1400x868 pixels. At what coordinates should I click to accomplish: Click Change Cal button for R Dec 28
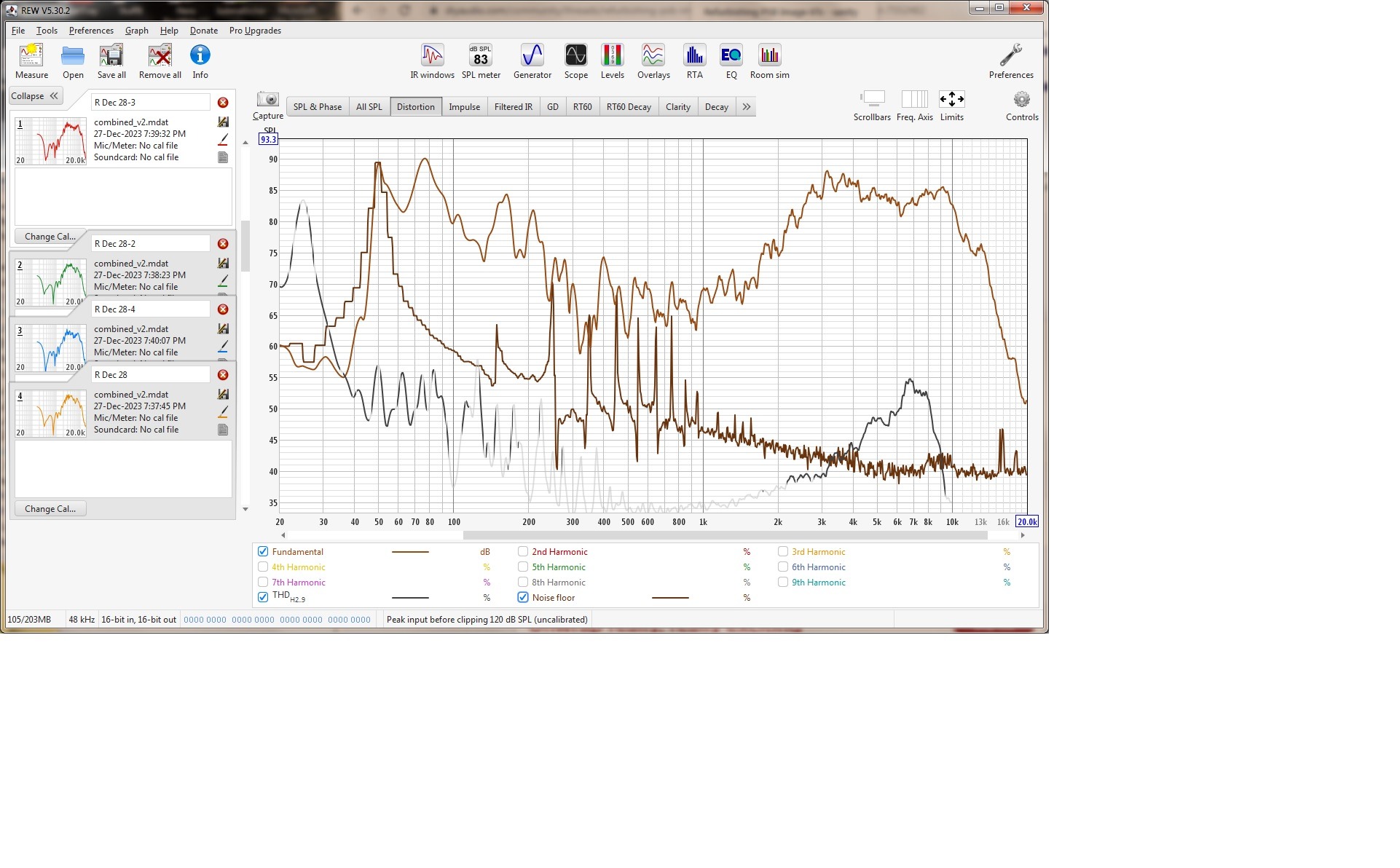pos(50,509)
